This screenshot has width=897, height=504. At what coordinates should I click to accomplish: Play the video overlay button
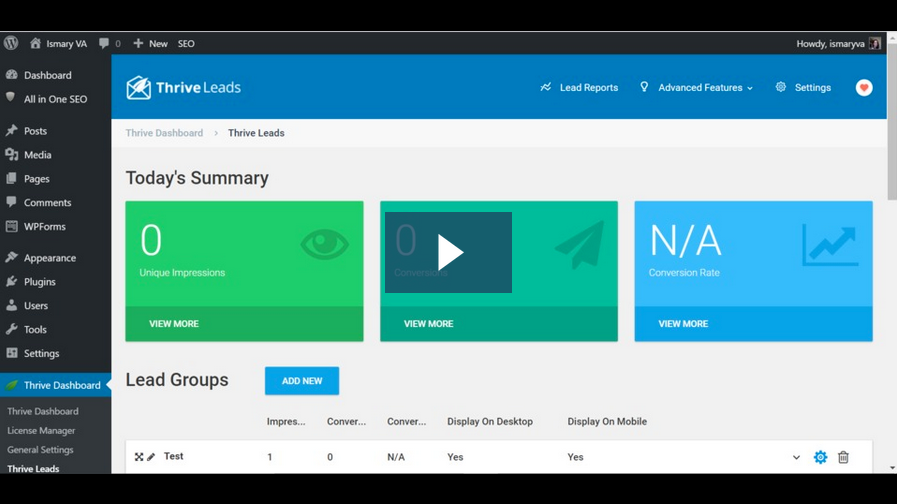coord(448,252)
